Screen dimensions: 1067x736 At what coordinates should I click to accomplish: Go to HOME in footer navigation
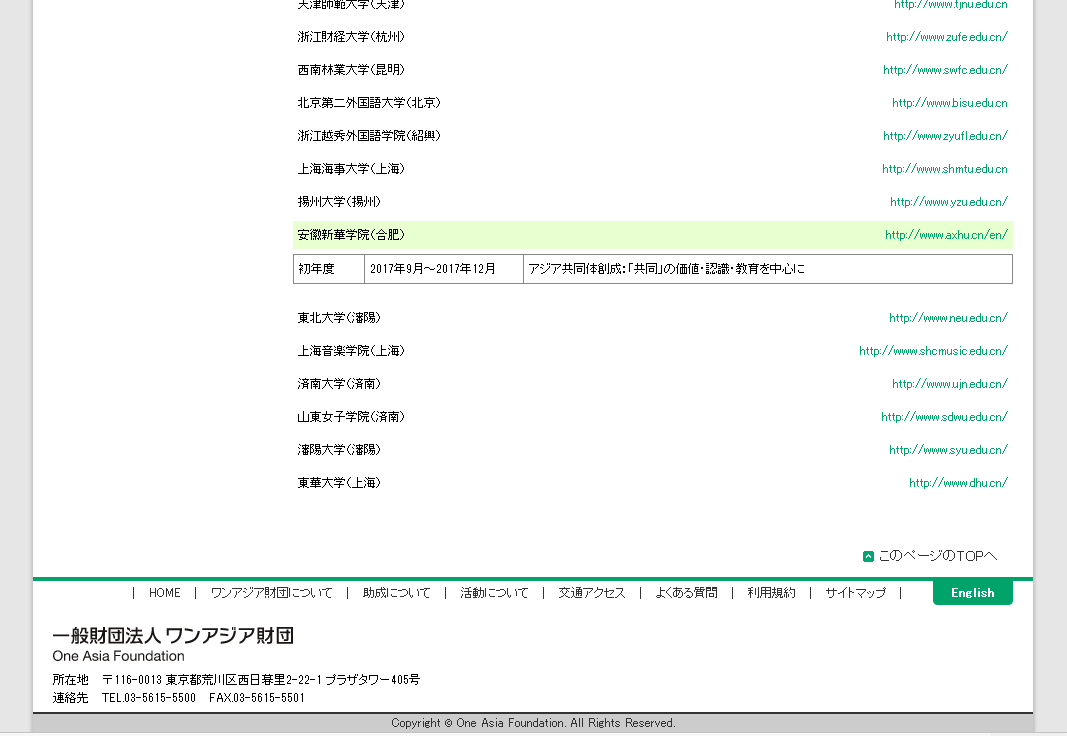coord(165,593)
